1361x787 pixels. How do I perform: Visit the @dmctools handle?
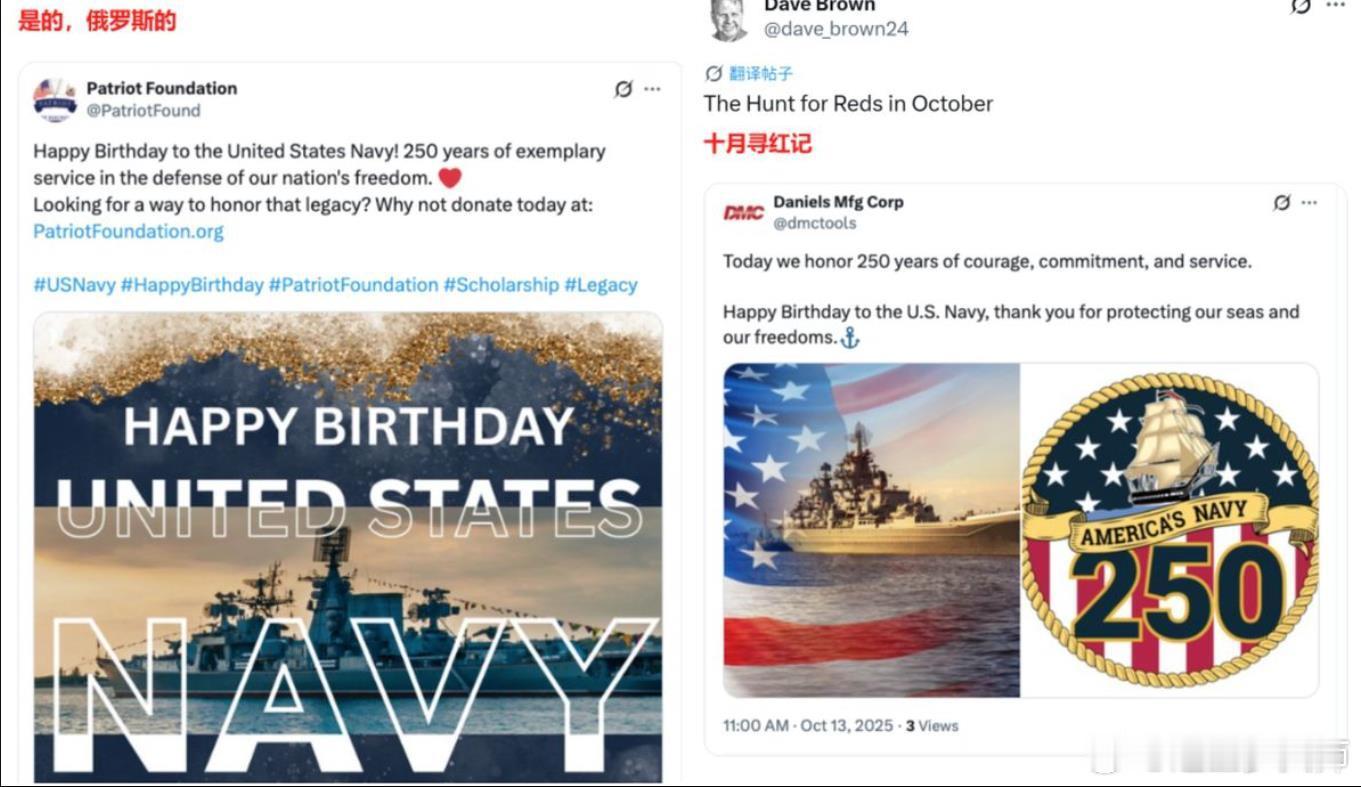click(x=815, y=223)
